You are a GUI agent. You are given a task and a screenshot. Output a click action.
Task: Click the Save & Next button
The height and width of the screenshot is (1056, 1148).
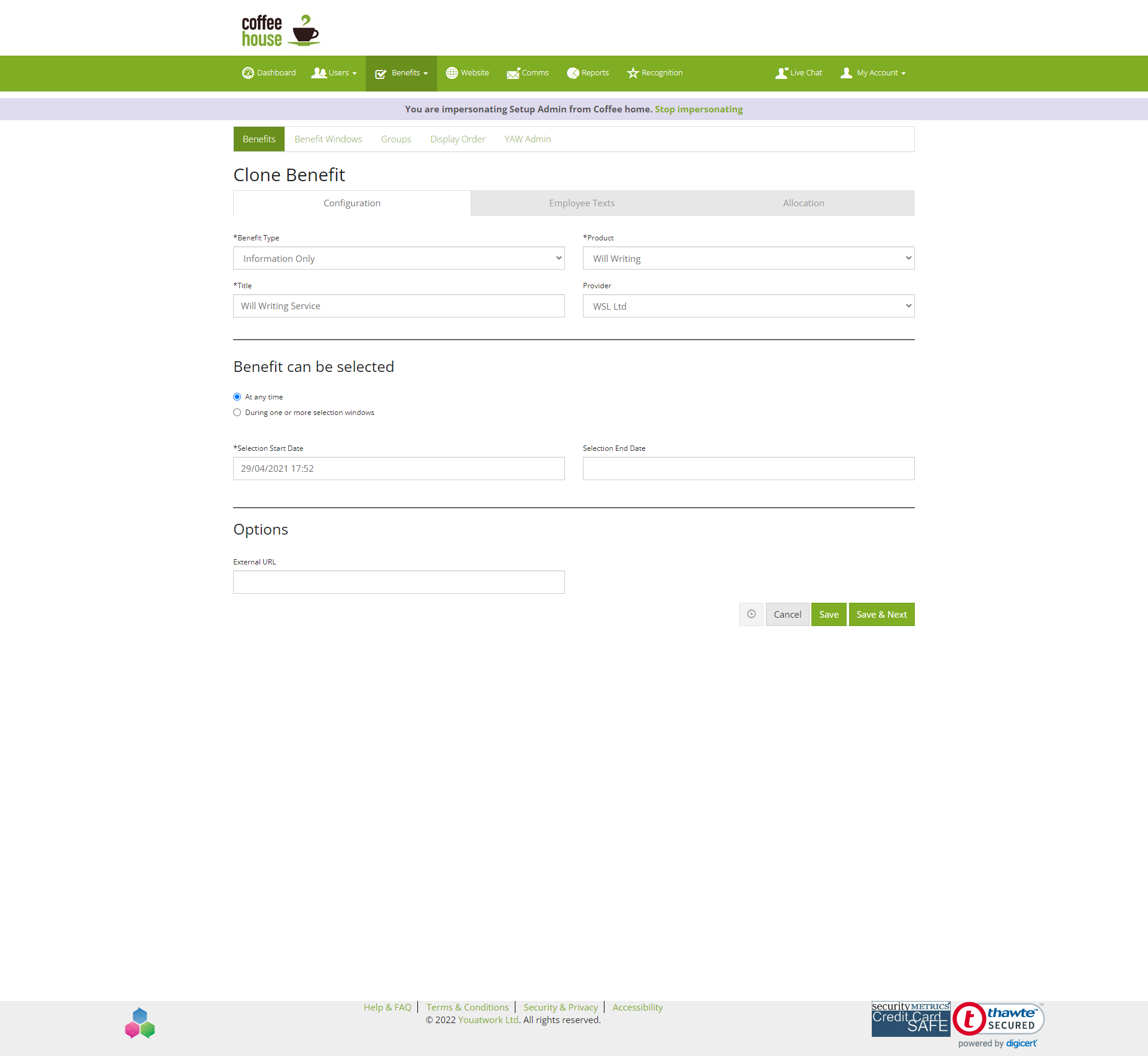click(x=882, y=614)
